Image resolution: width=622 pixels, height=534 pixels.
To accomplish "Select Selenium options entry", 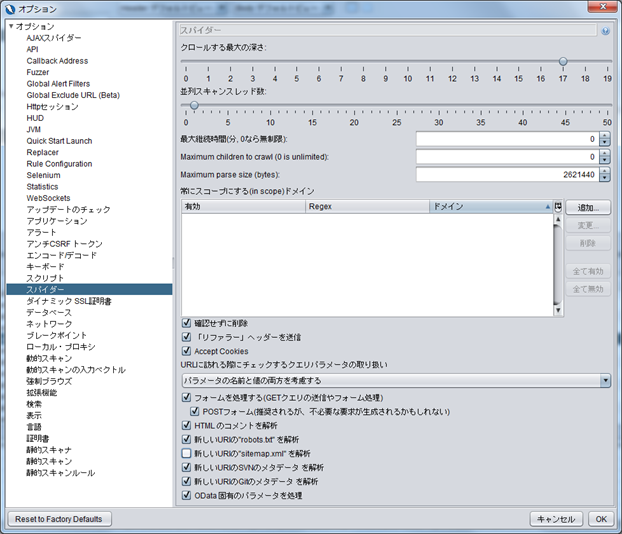I will 43,175.
